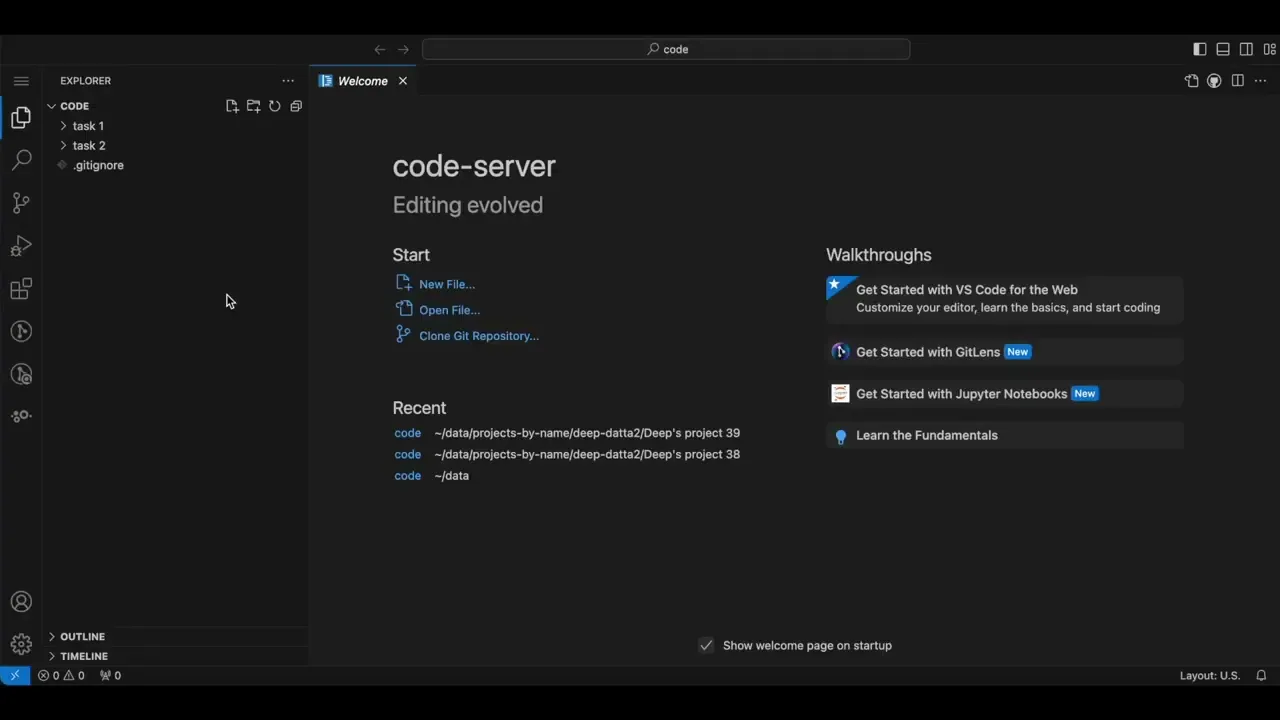The width and height of the screenshot is (1280, 720).
Task: Click the GitHub icon in editor toolbar
Action: click(x=1214, y=81)
